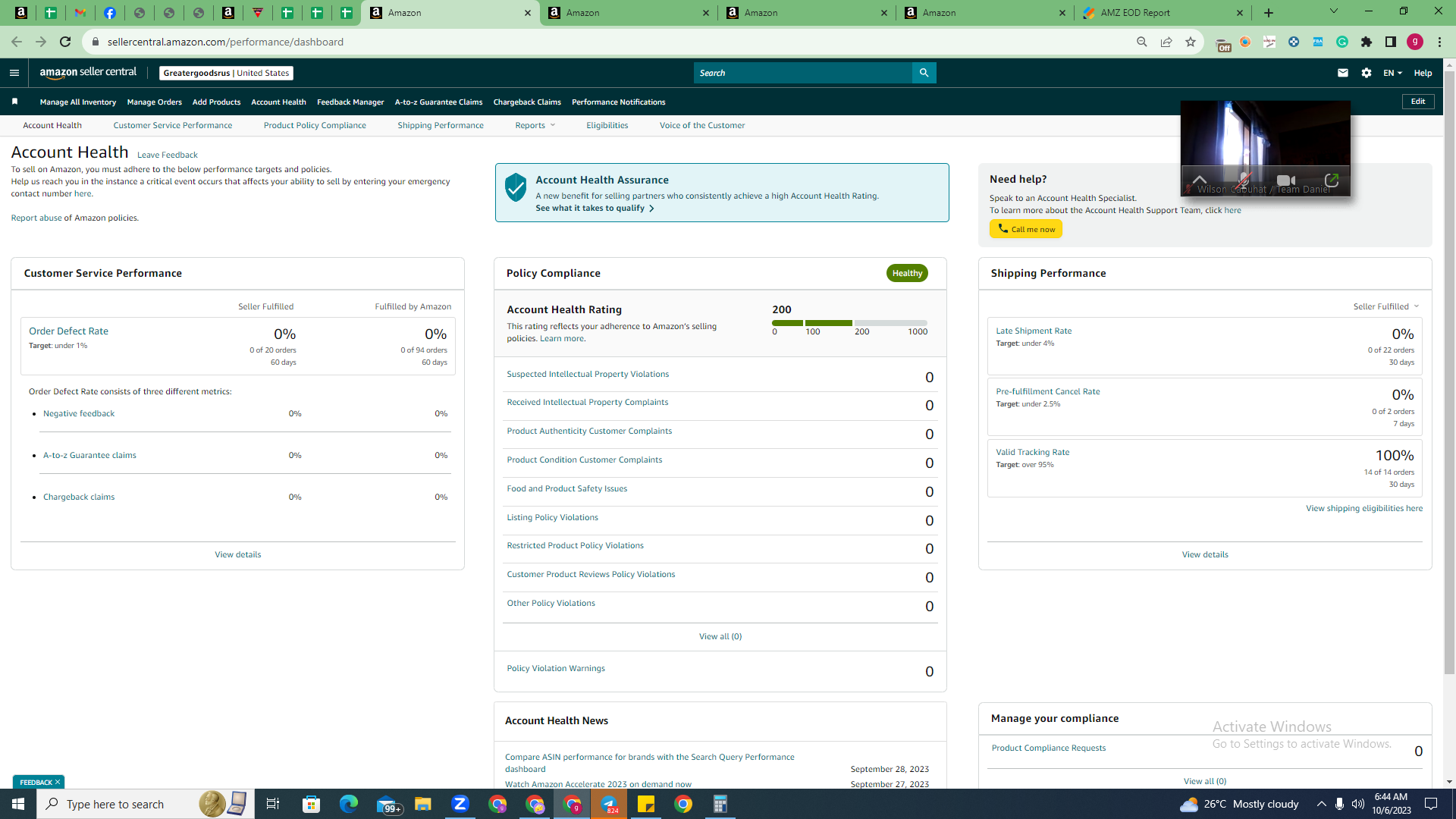Screen dimensions: 1456x819
Task: Click the bookmark flag icon
Action: [14, 102]
